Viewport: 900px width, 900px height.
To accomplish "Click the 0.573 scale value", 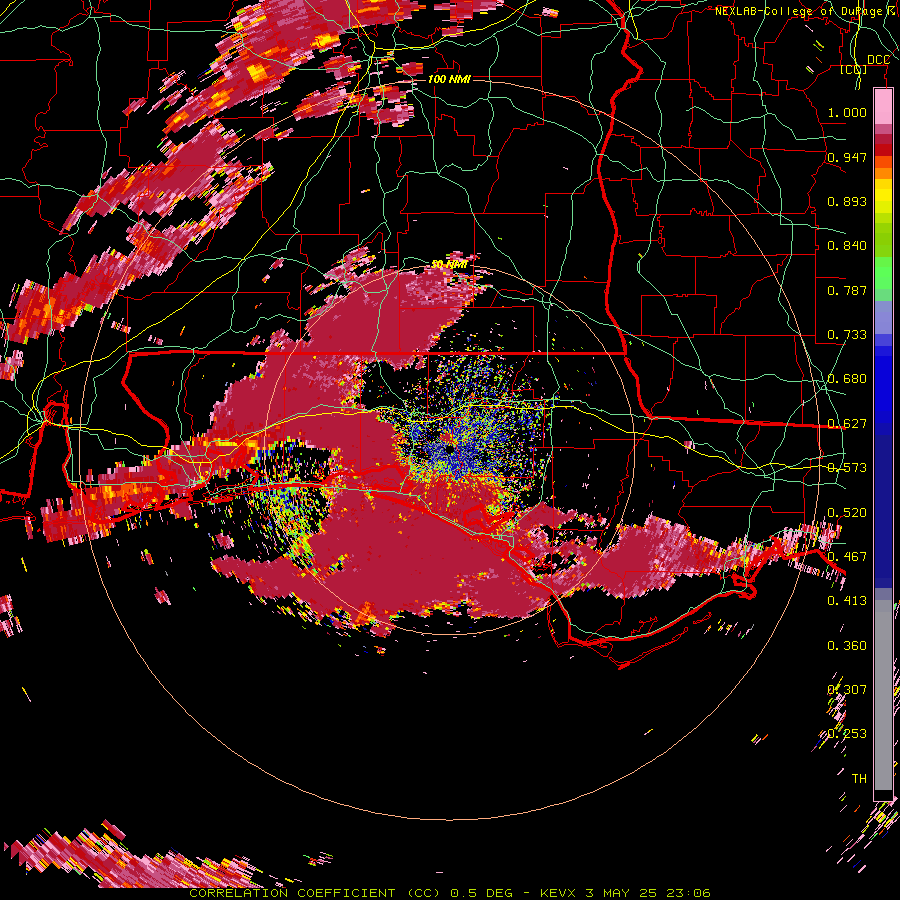I will point(847,468).
